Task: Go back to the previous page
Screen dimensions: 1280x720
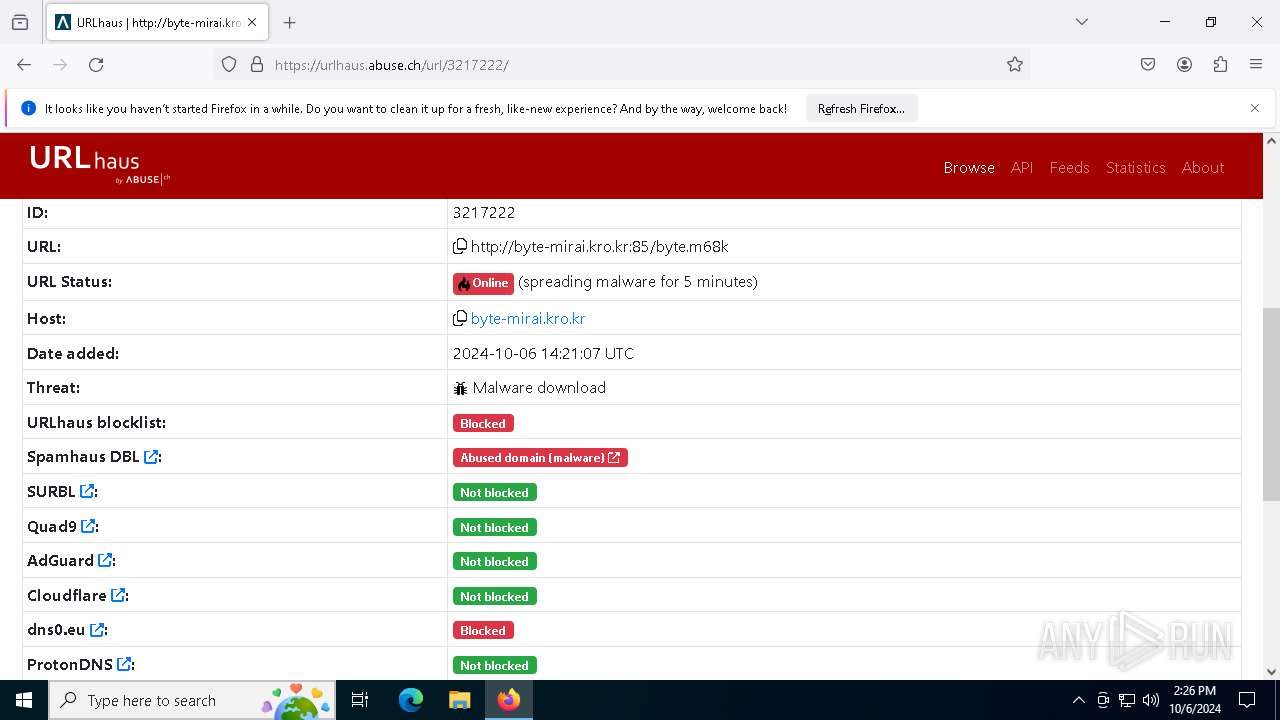Action: tap(24, 64)
